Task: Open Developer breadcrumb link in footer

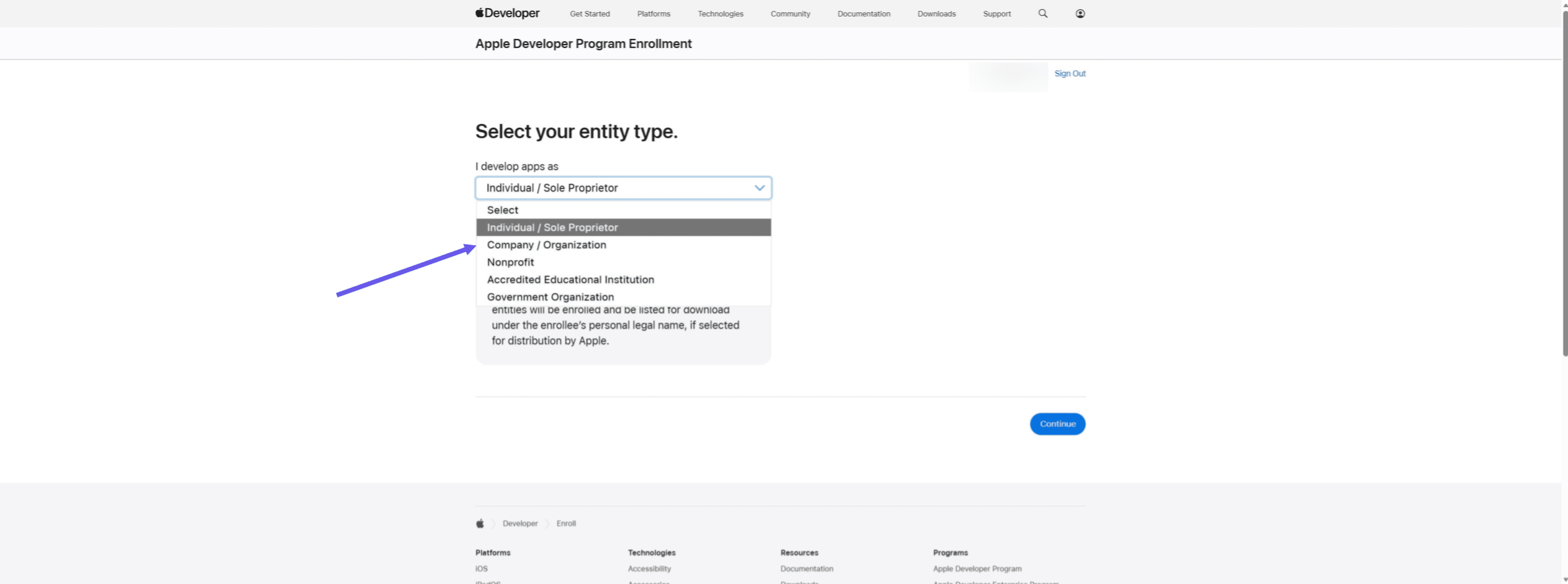Action: (520, 523)
